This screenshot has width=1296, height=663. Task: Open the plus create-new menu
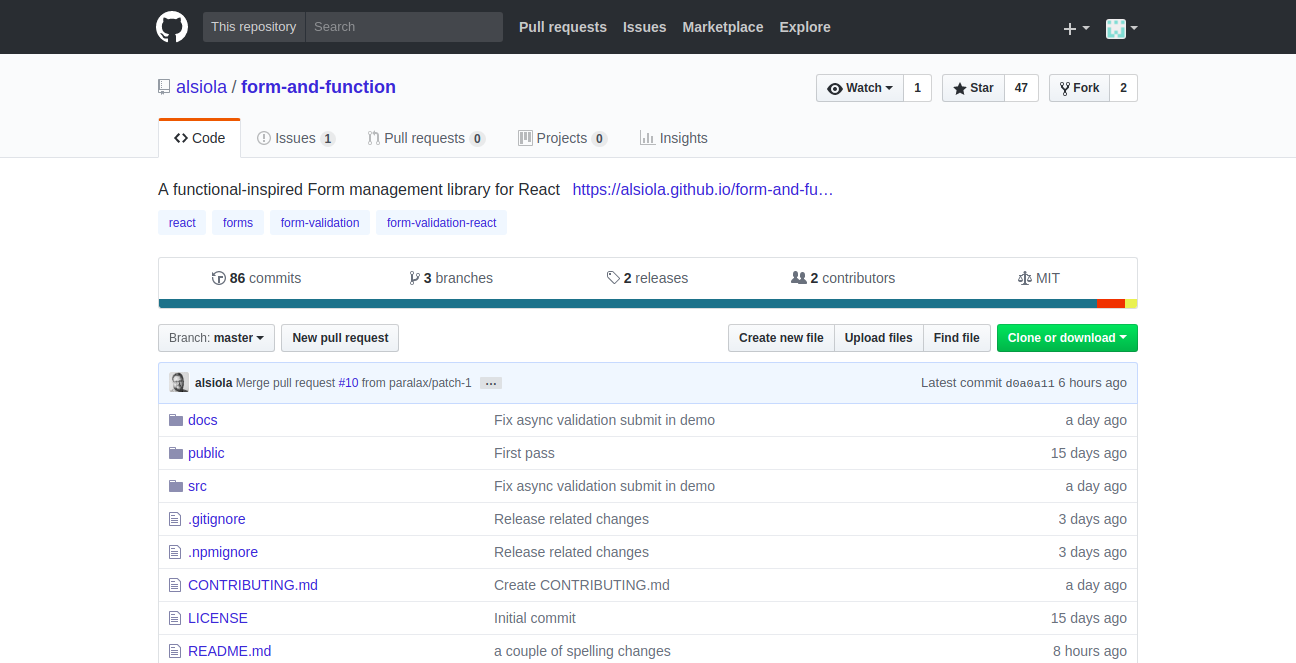pyautogui.click(x=1075, y=28)
